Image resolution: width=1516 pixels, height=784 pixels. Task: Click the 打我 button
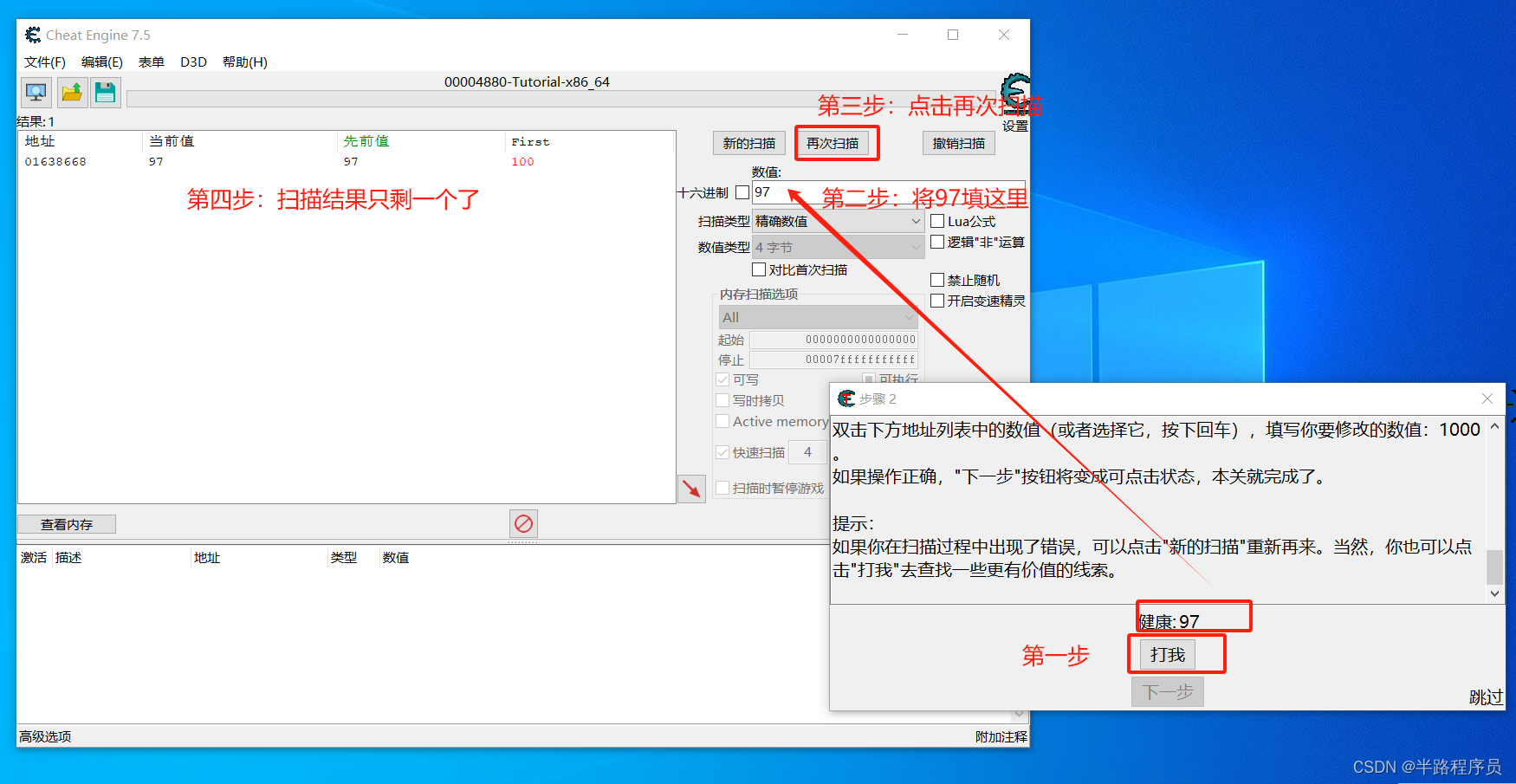pos(1168,655)
